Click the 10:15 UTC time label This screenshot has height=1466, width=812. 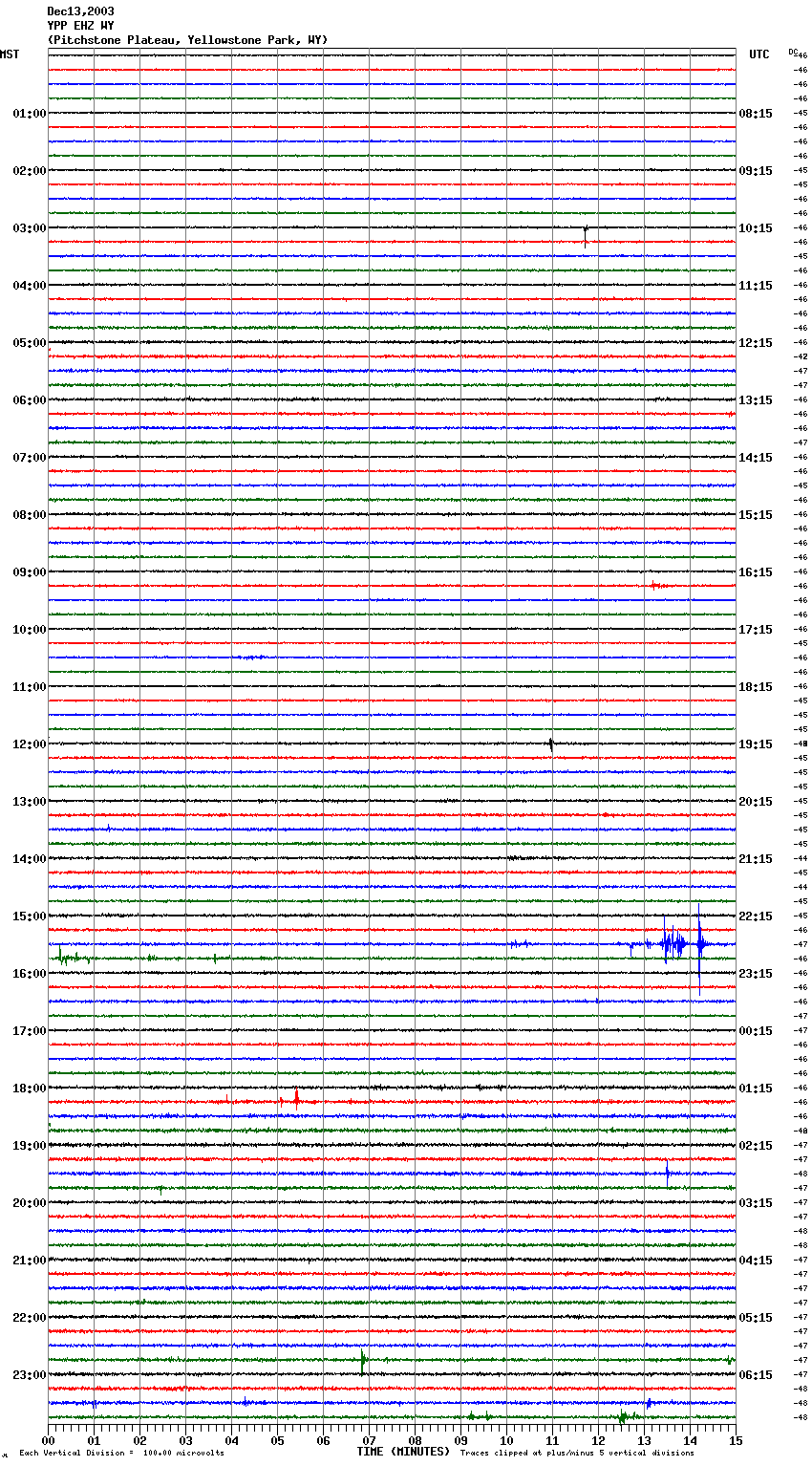(x=756, y=228)
